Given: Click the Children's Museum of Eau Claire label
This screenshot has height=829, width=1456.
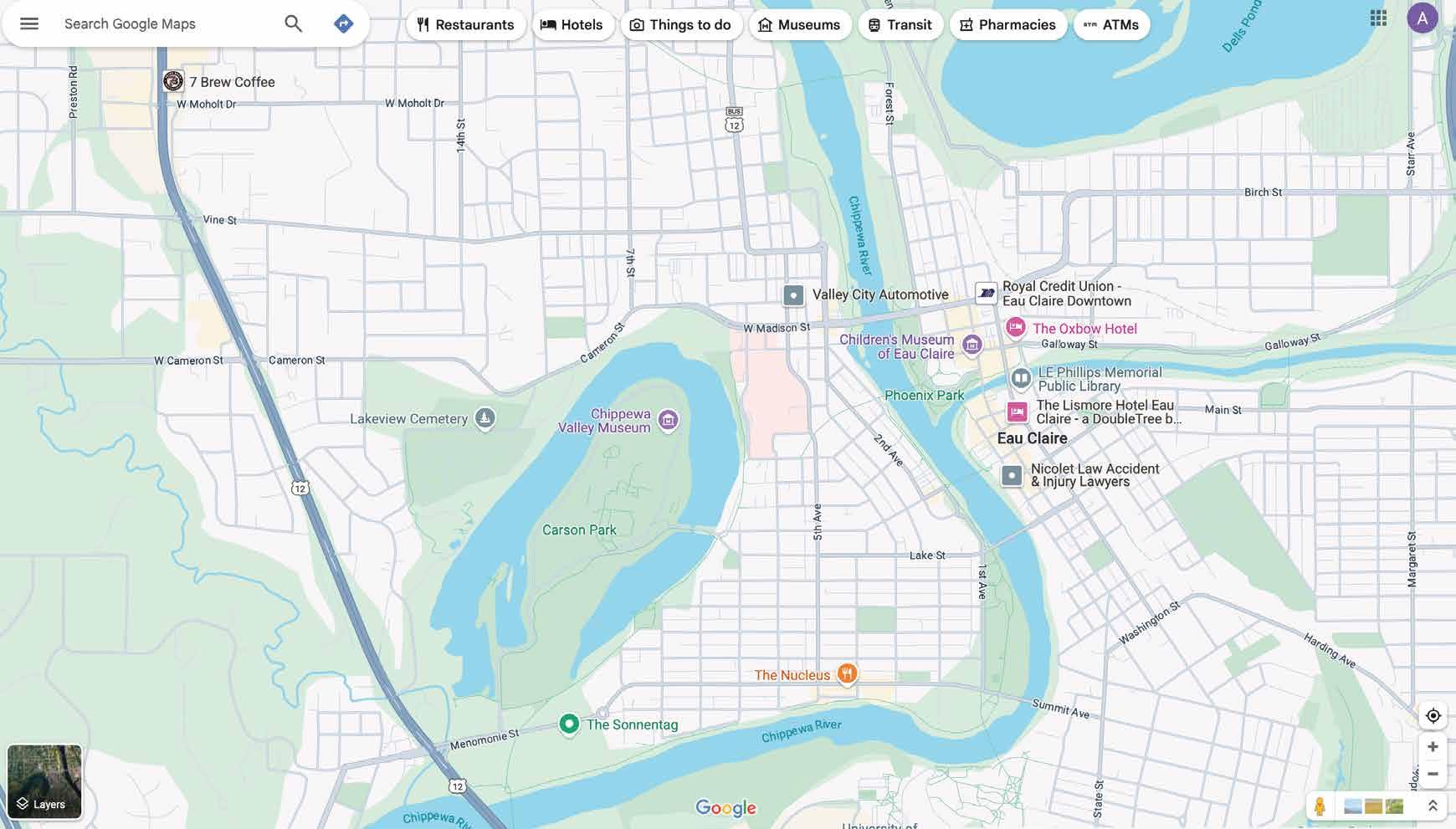Looking at the screenshot, I should (897, 346).
